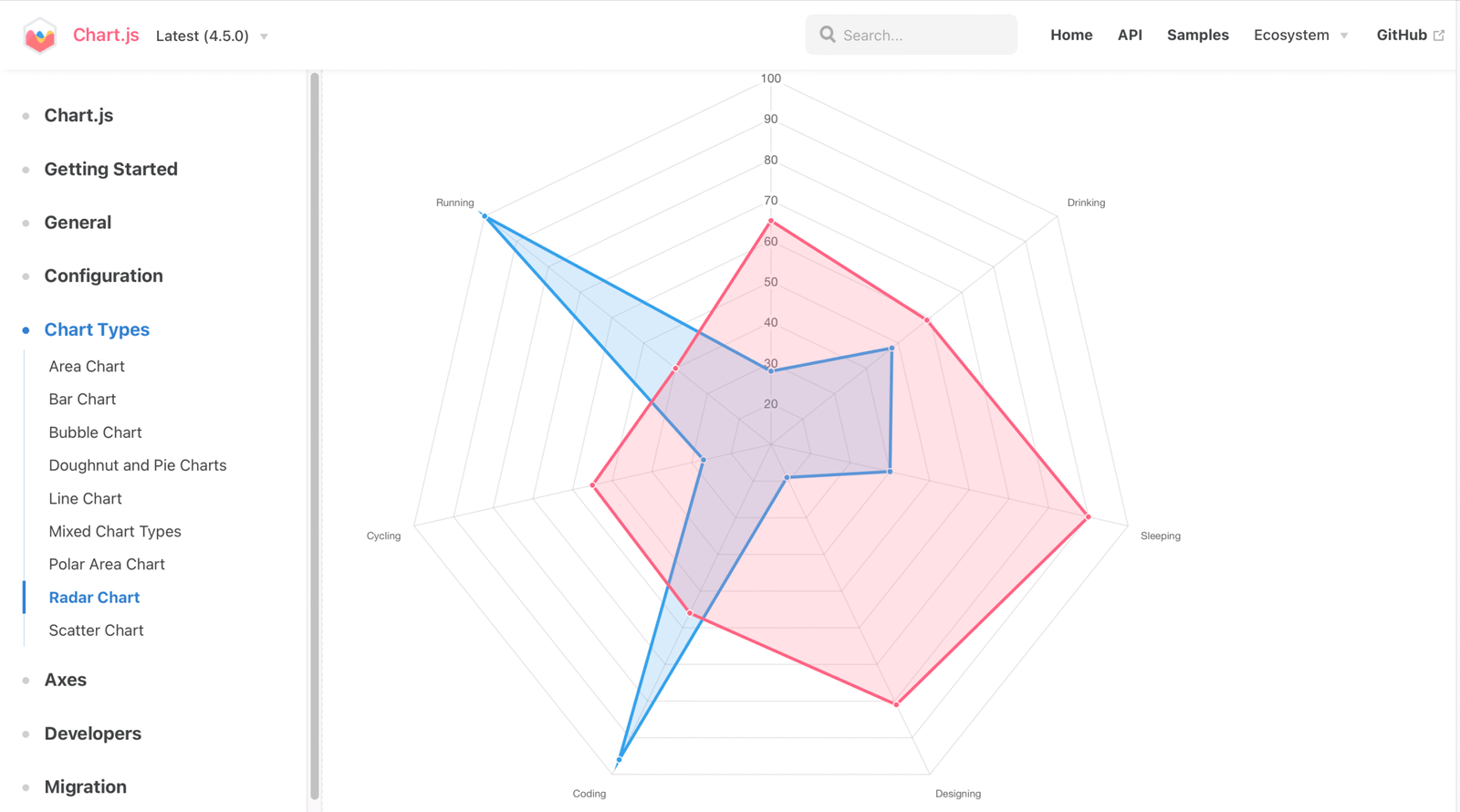This screenshot has width=1460, height=812.
Task: Click the red data point near Cycling
Action: [593, 485]
